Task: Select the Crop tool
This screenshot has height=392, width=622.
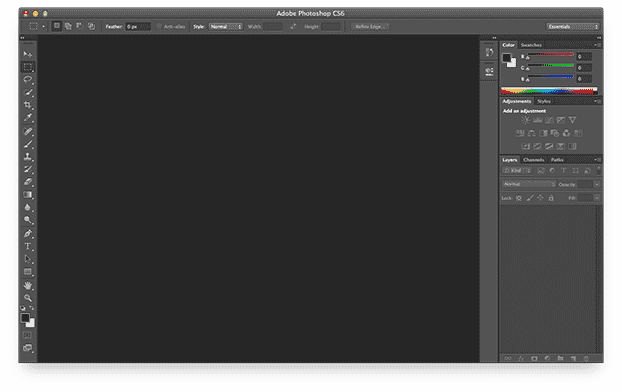Action: (27, 105)
